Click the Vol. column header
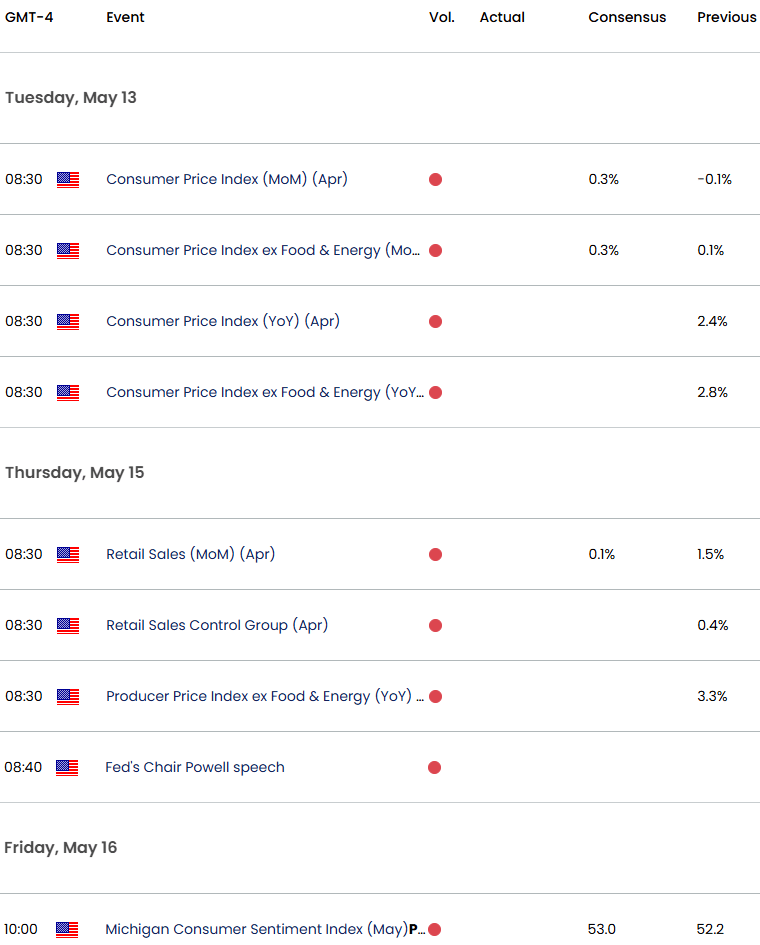The width and height of the screenshot is (760, 945). pos(441,17)
